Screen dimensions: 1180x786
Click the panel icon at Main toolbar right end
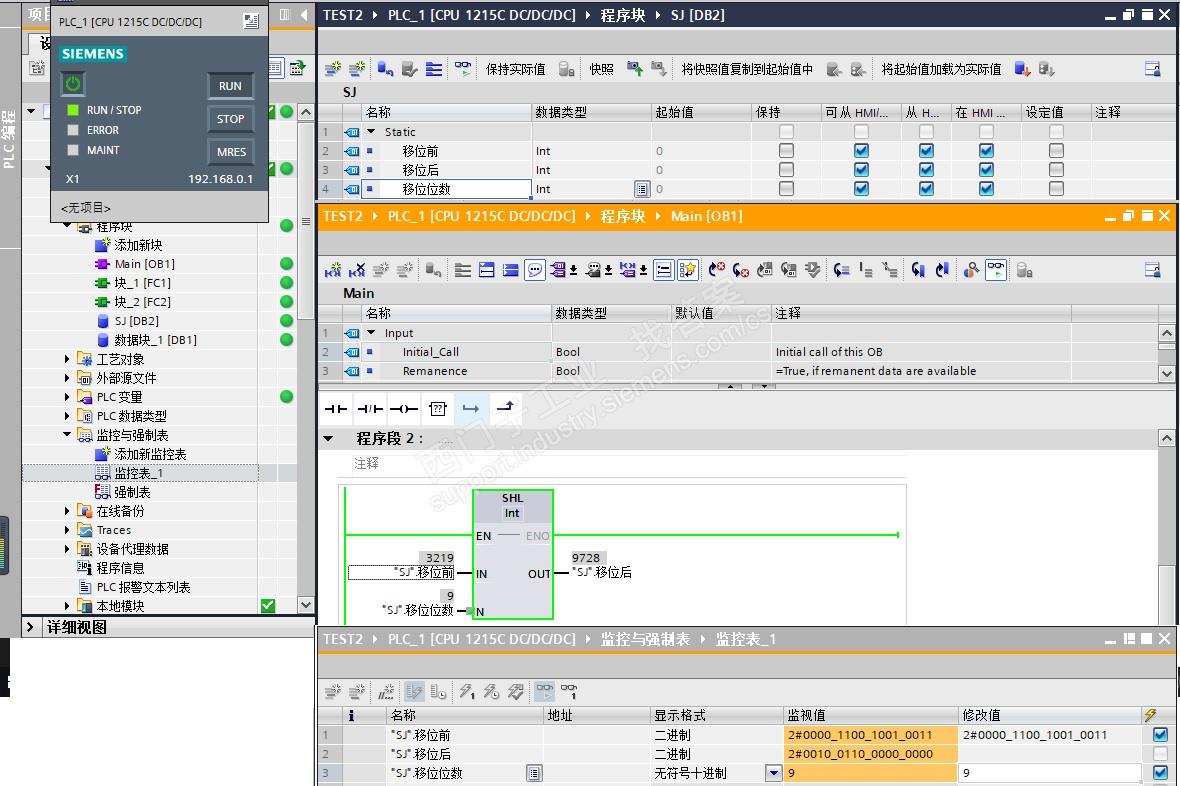pos(1152,270)
